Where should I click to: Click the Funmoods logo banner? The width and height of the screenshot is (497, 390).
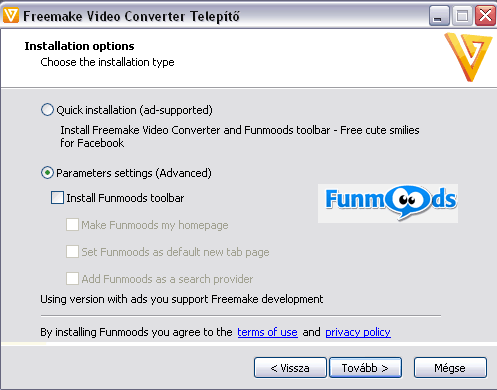(x=388, y=203)
